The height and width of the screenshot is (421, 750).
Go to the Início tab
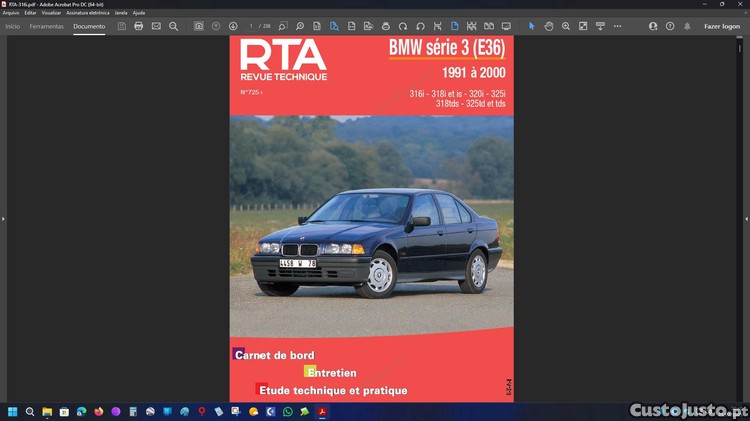coord(13,26)
